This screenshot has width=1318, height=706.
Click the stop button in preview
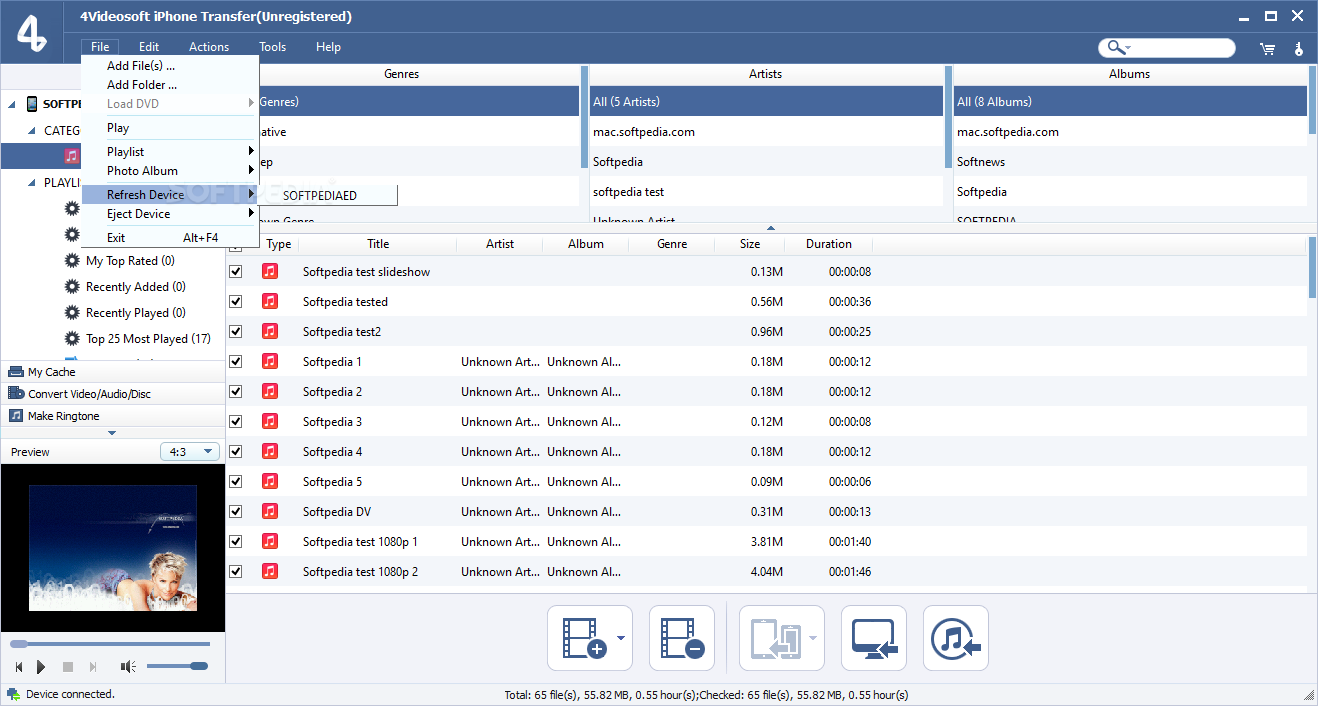pyautogui.click(x=68, y=667)
